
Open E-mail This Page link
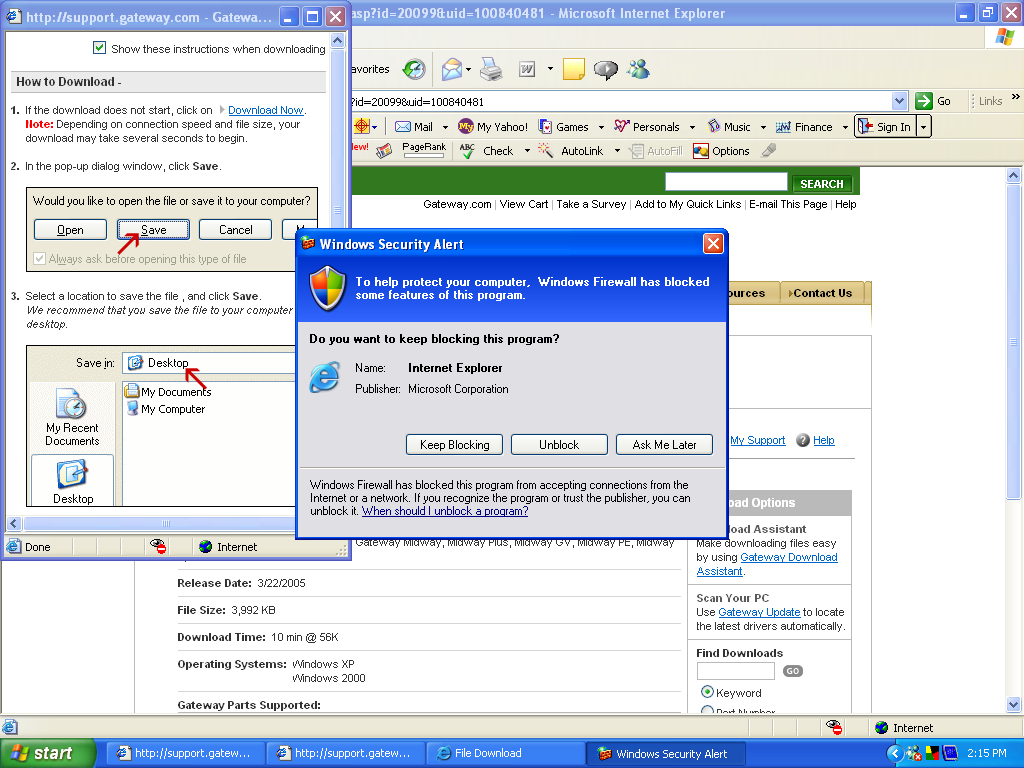788,204
